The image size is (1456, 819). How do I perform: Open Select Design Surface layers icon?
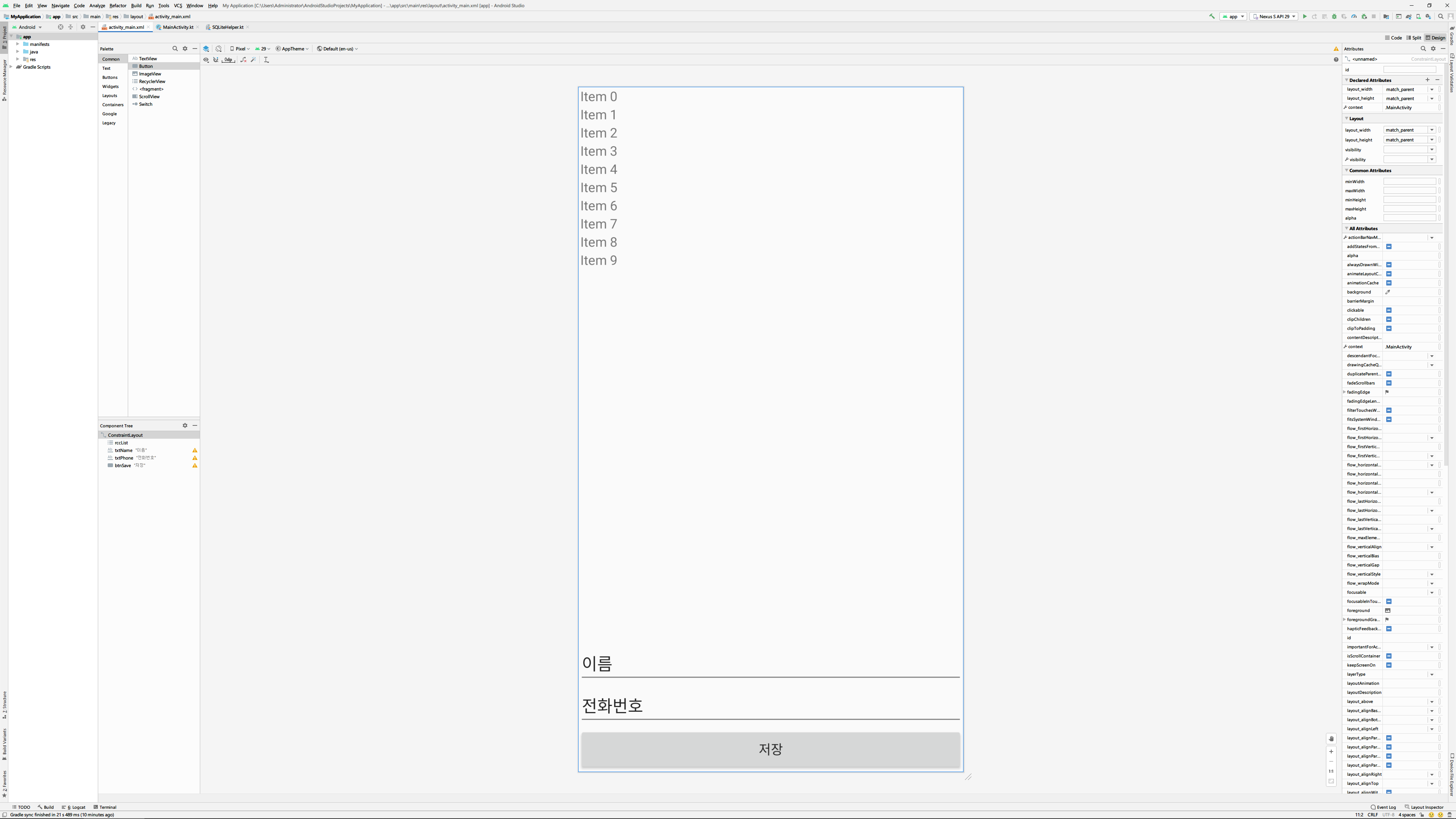click(206, 49)
